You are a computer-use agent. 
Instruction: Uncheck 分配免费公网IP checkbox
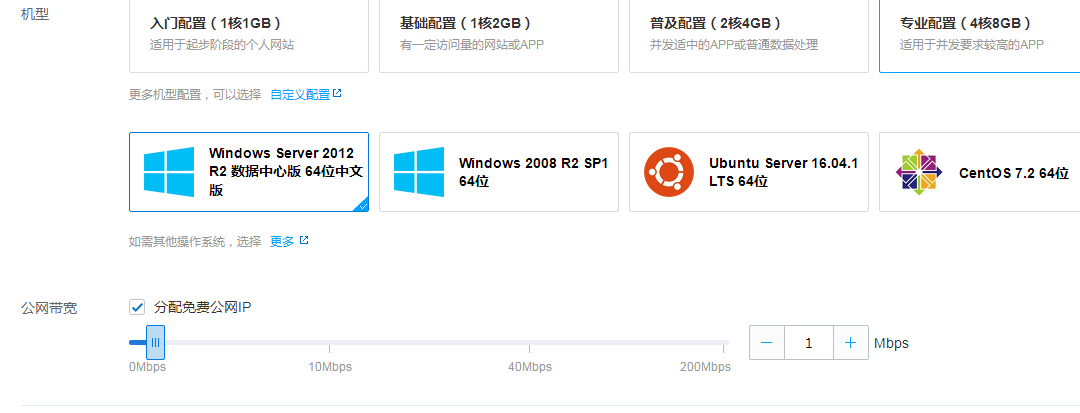pos(138,307)
